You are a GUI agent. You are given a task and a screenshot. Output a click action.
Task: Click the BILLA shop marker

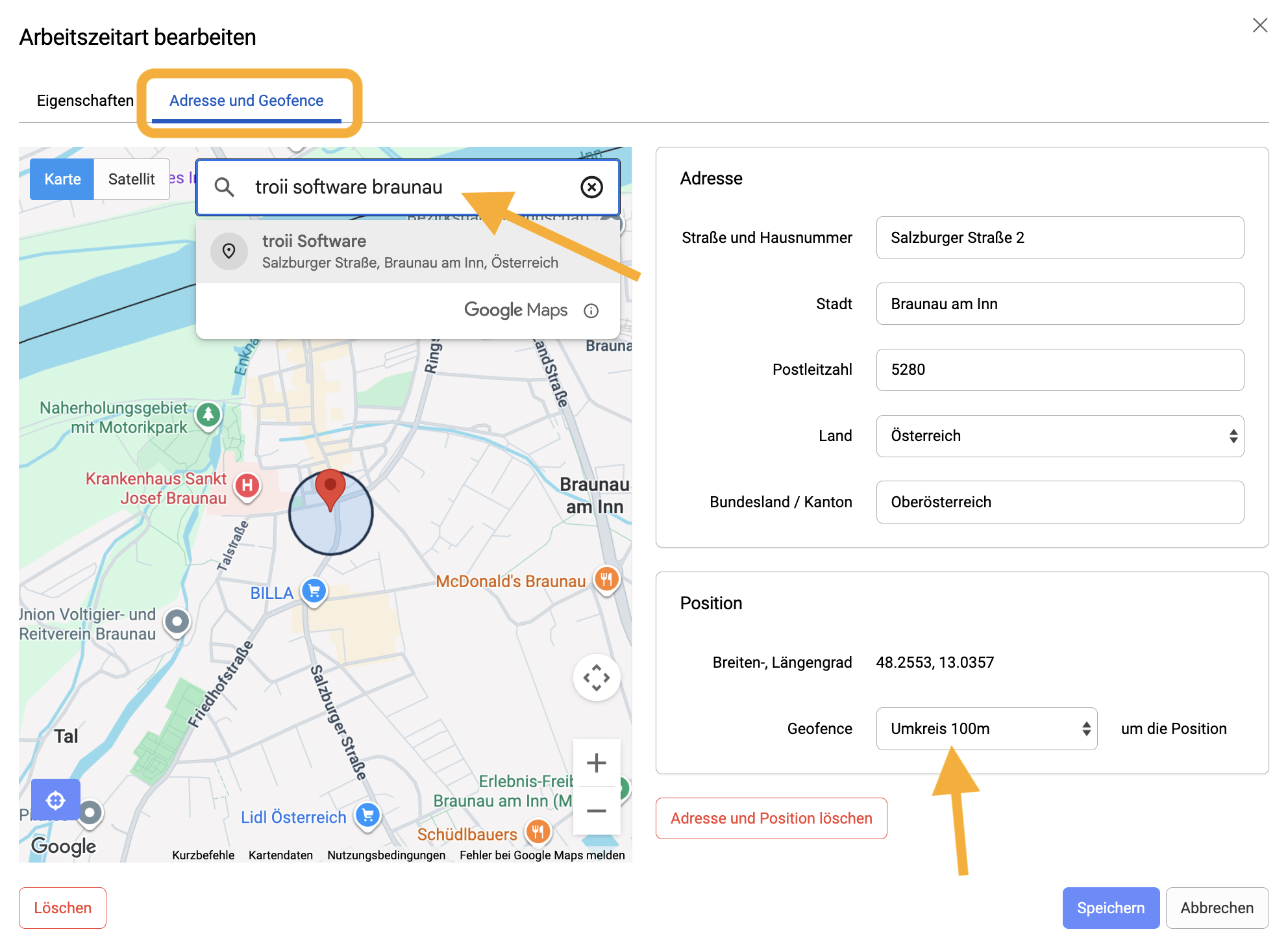314,591
